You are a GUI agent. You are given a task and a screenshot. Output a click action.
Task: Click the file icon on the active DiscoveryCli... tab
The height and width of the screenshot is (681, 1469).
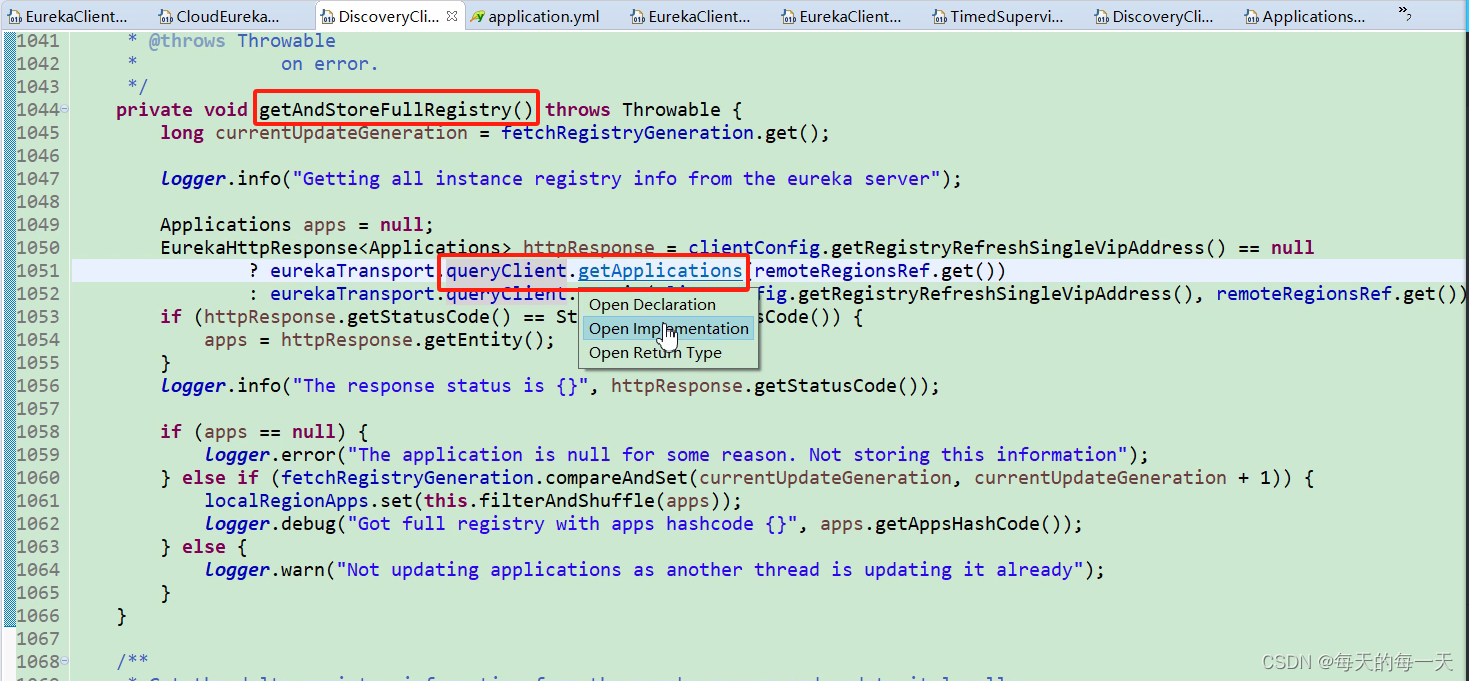[x=327, y=16]
